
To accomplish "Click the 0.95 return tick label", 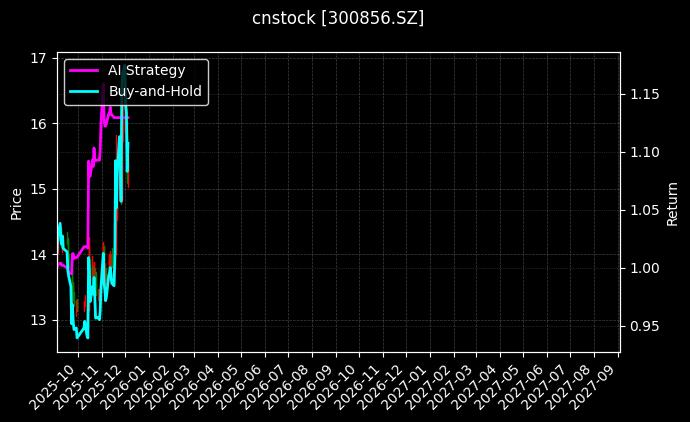I will 643,326.
